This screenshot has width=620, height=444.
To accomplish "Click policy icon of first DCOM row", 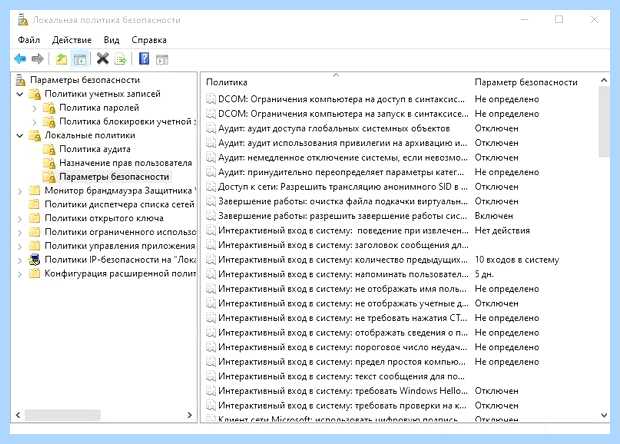I will (211, 99).
